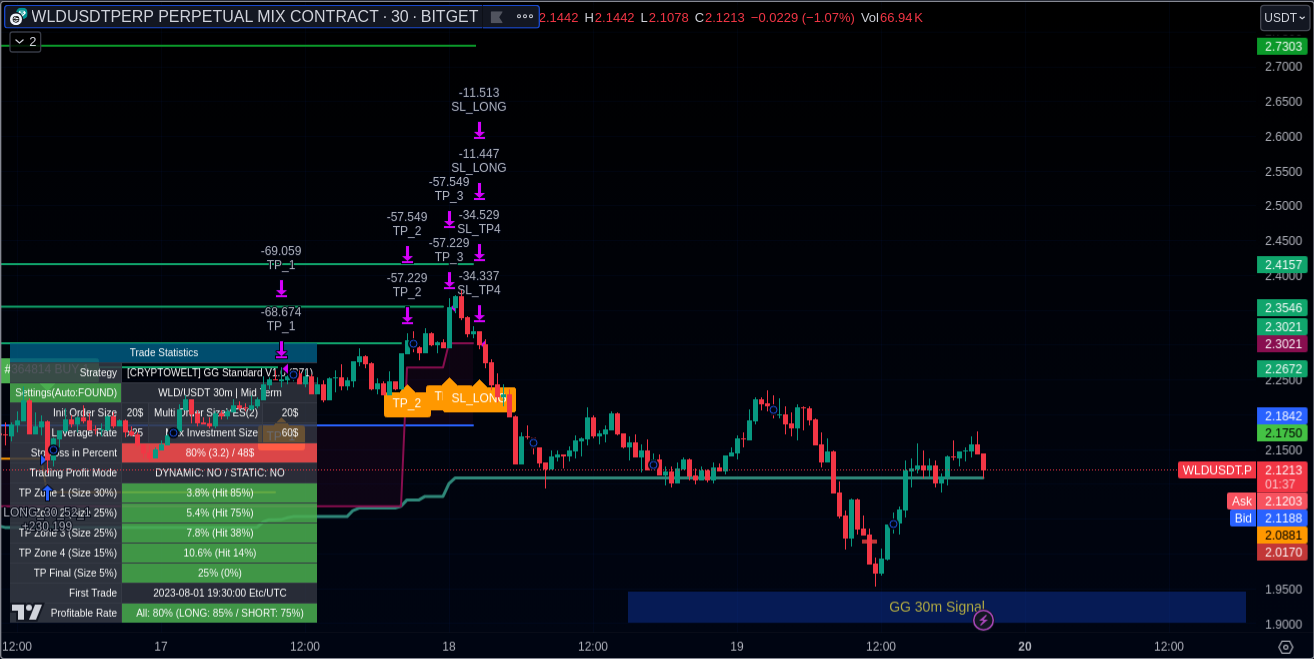1314x659 pixels.
Task: Open the USDT currency dropdown
Action: [1284, 17]
